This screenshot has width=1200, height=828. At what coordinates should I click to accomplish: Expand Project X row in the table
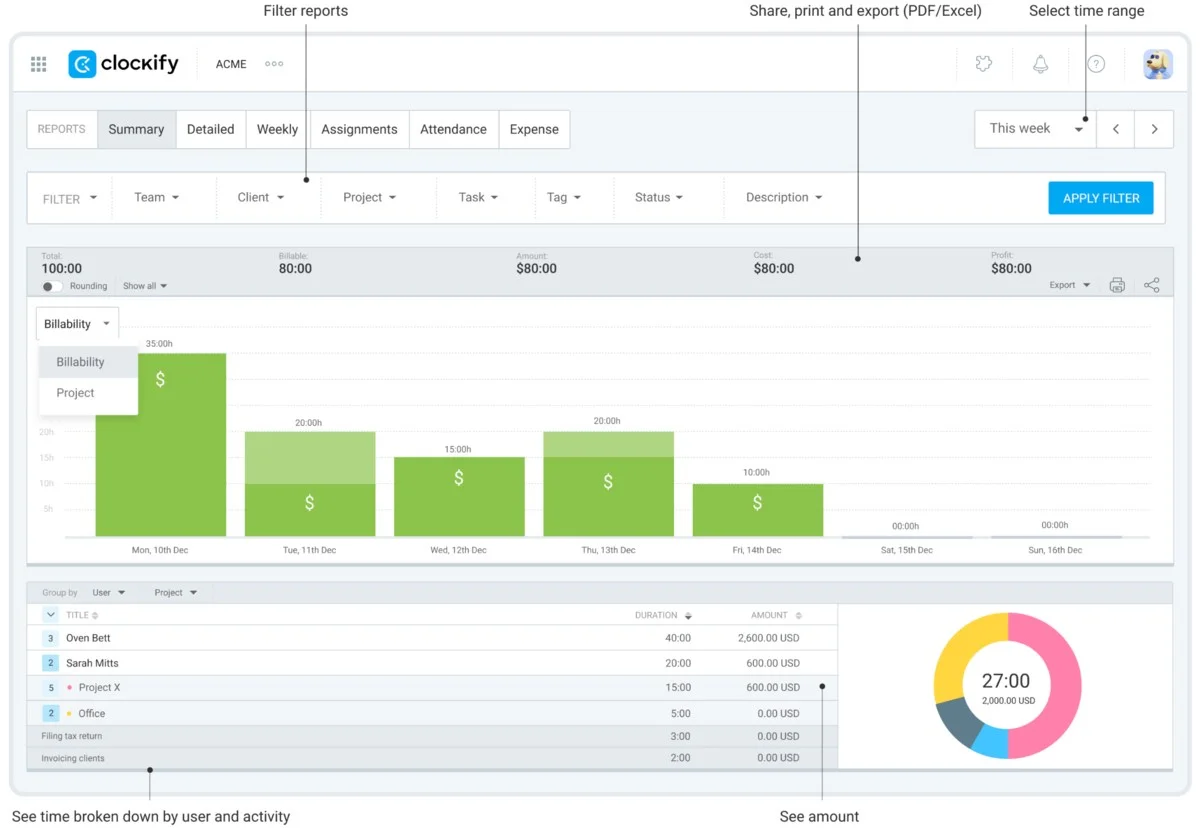(x=49, y=688)
